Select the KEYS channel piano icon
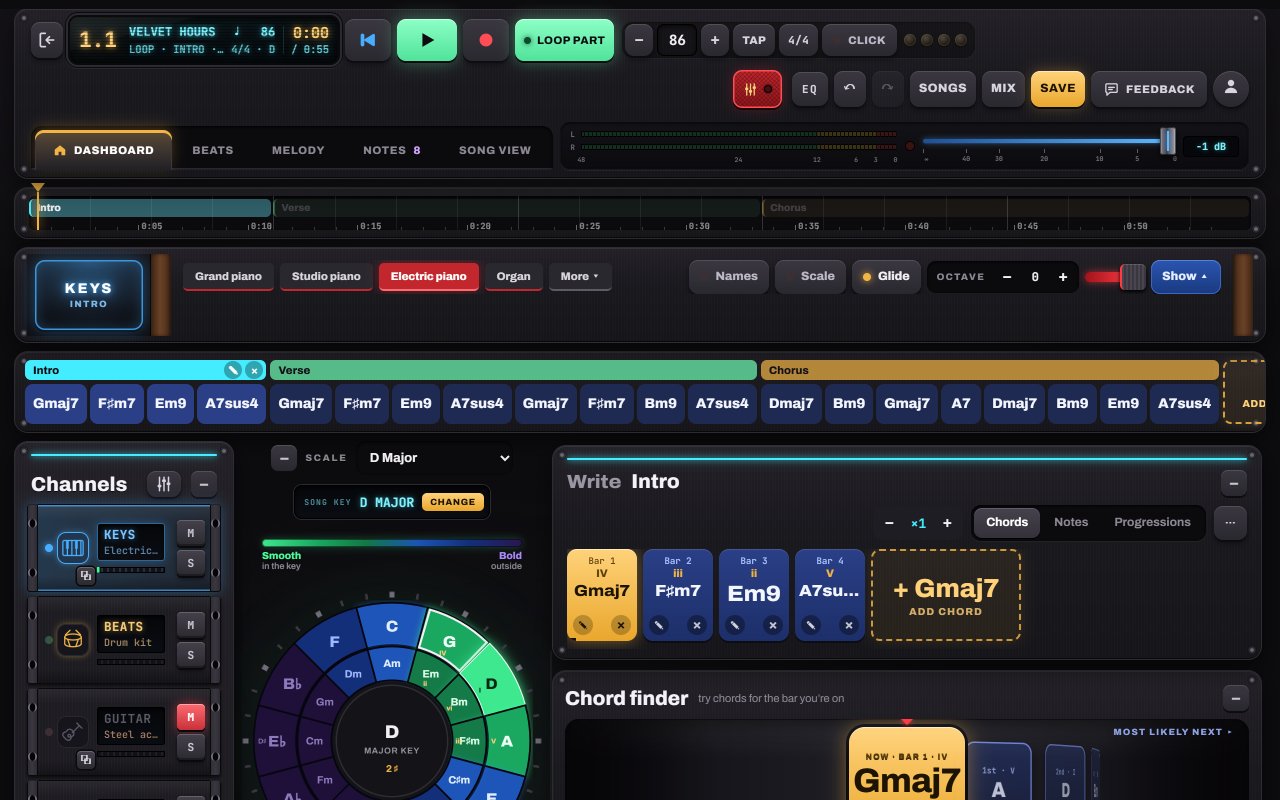 (x=74, y=548)
